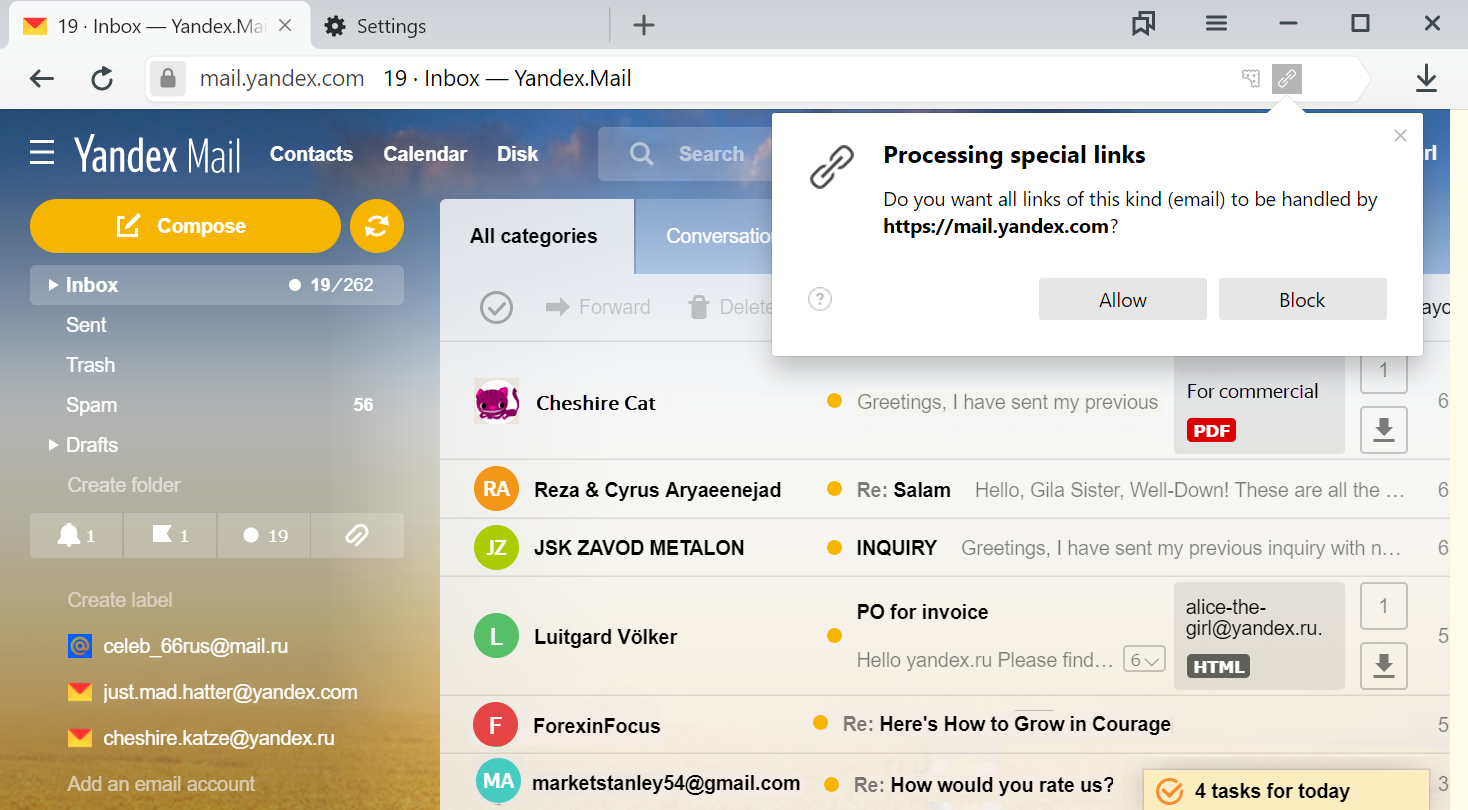Image resolution: width=1468 pixels, height=810 pixels.
Task: Download attachment in Cheshire Cat message
Action: [x=1384, y=430]
